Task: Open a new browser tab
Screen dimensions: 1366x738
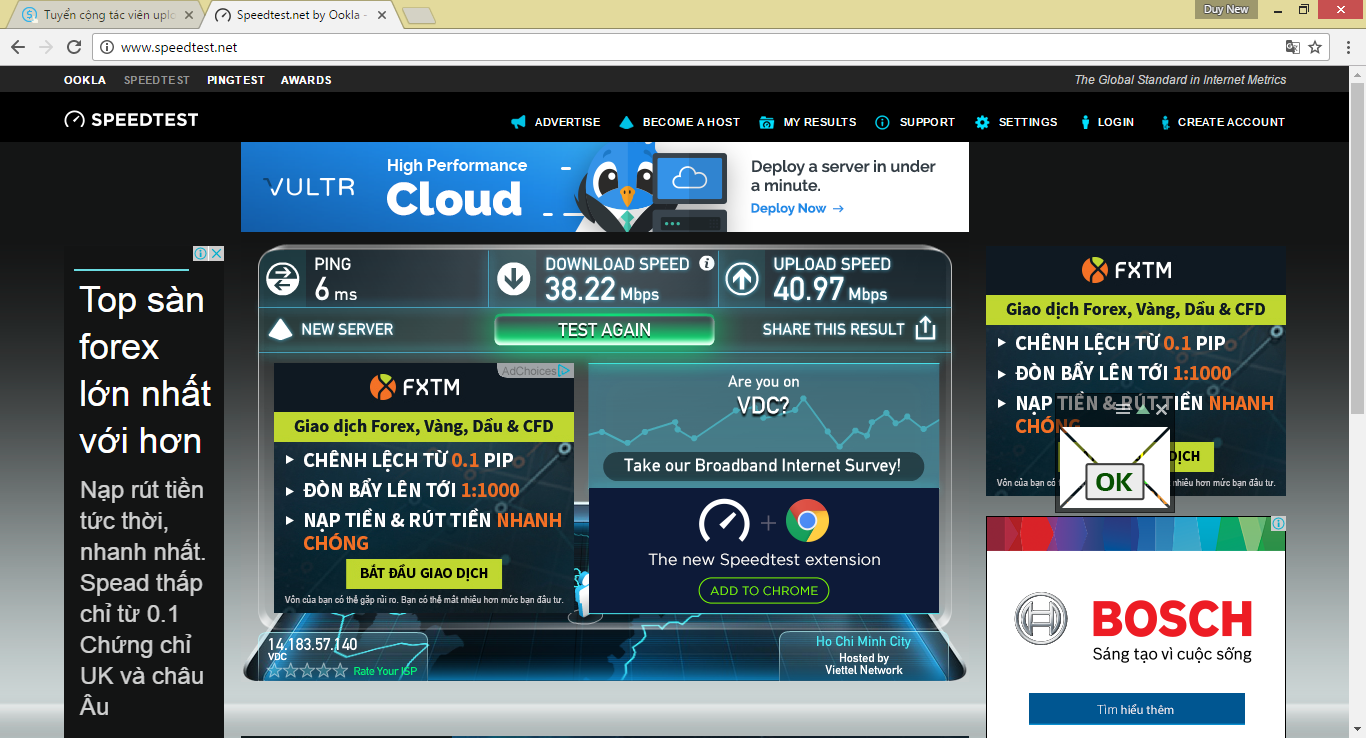Action: pyautogui.click(x=419, y=15)
